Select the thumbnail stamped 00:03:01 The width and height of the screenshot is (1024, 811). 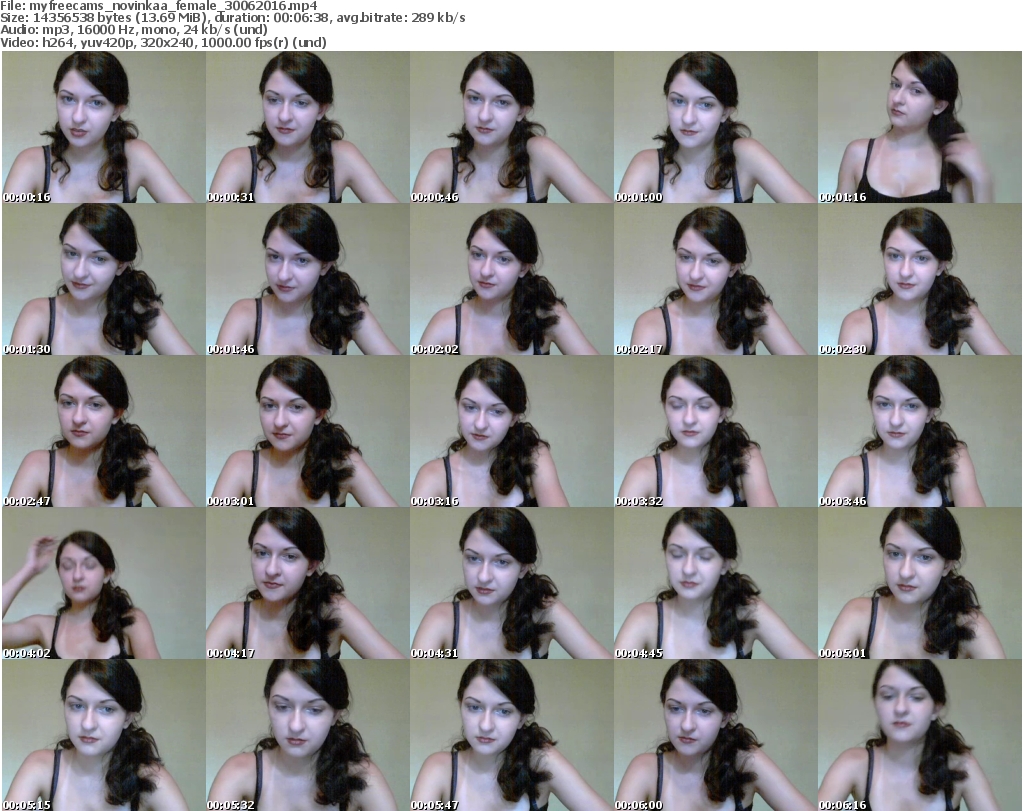point(308,431)
